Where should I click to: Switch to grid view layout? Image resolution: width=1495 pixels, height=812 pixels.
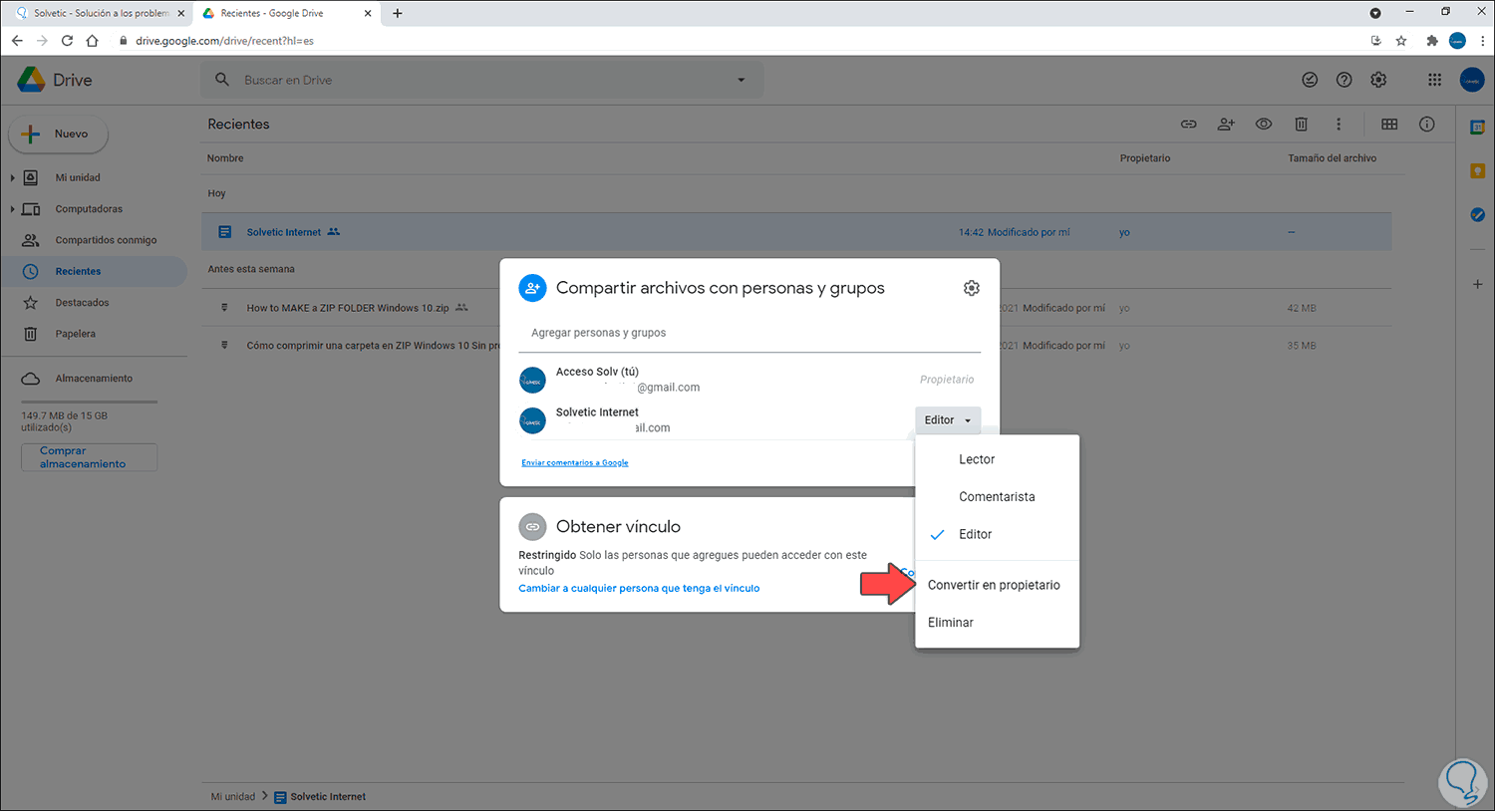[1389, 125]
